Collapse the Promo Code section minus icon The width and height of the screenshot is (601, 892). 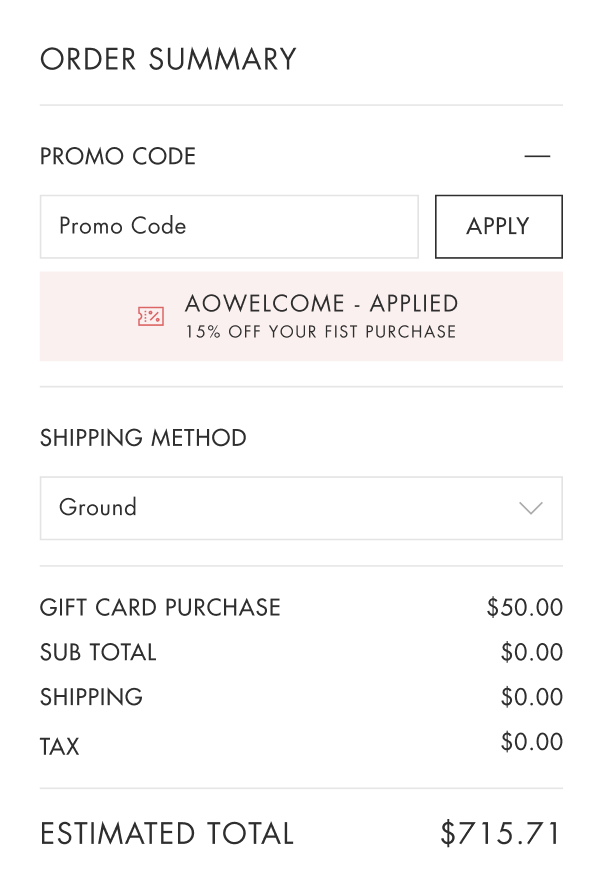click(537, 156)
